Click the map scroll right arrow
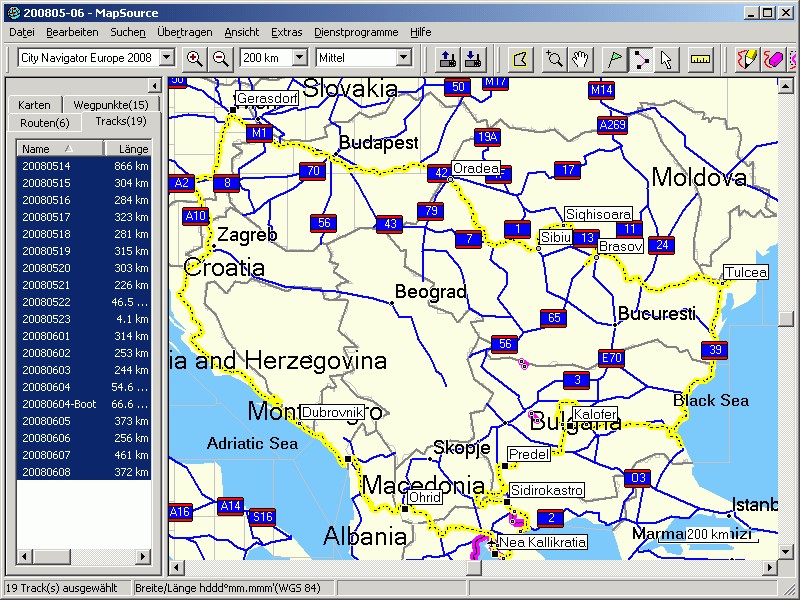This screenshot has height=600, width=800. tap(770, 567)
